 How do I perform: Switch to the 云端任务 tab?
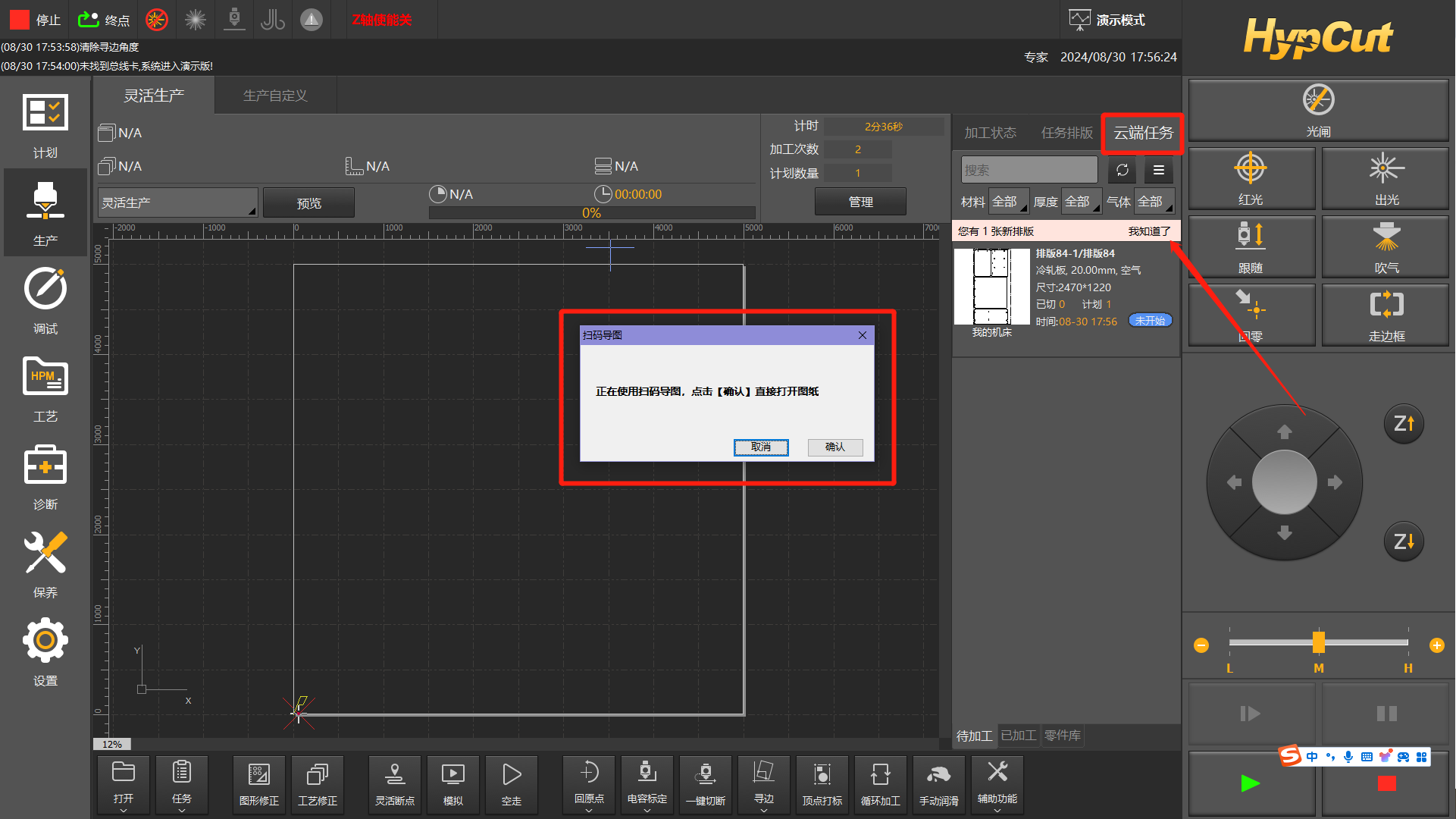(1143, 133)
